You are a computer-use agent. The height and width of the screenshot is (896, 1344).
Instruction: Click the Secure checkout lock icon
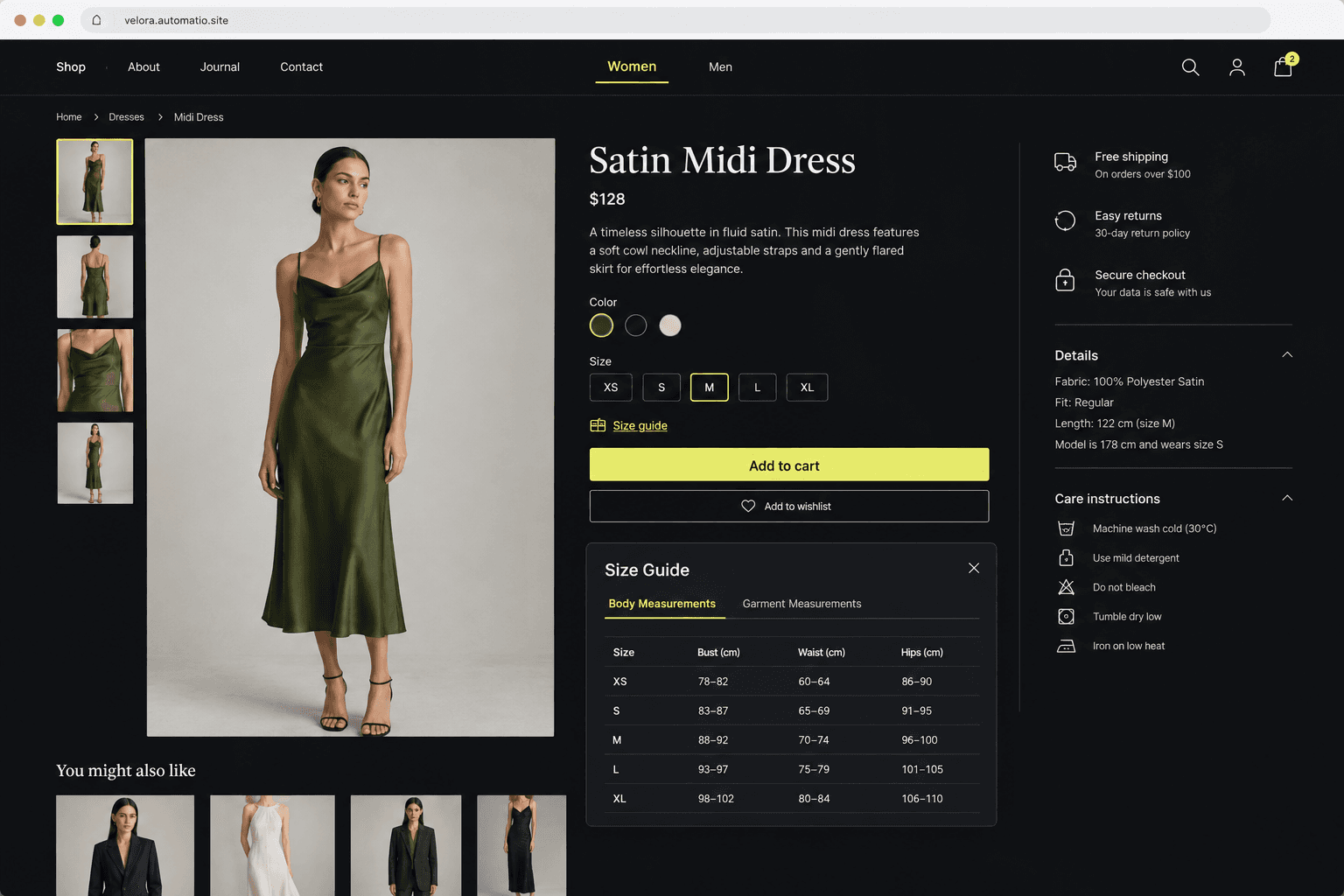[1065, 280]
